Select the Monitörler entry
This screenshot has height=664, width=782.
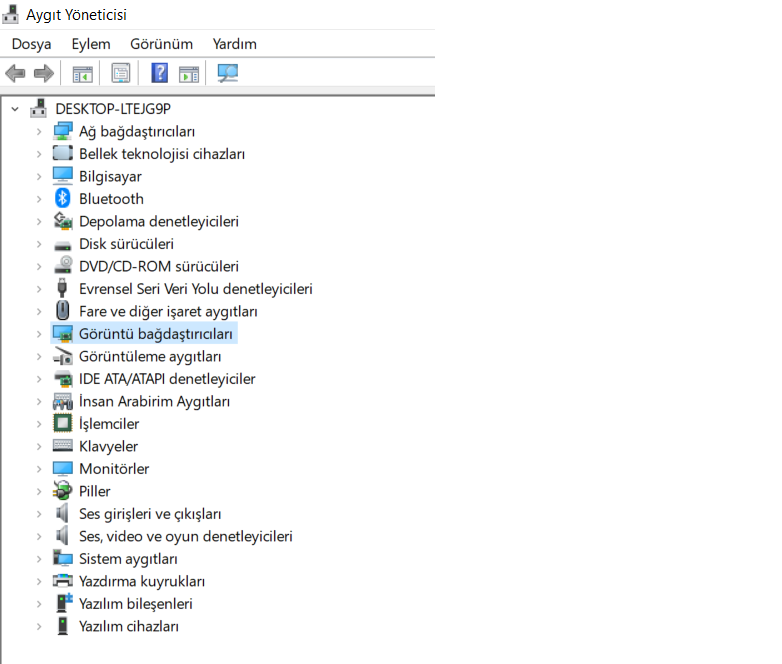point(114,469)
